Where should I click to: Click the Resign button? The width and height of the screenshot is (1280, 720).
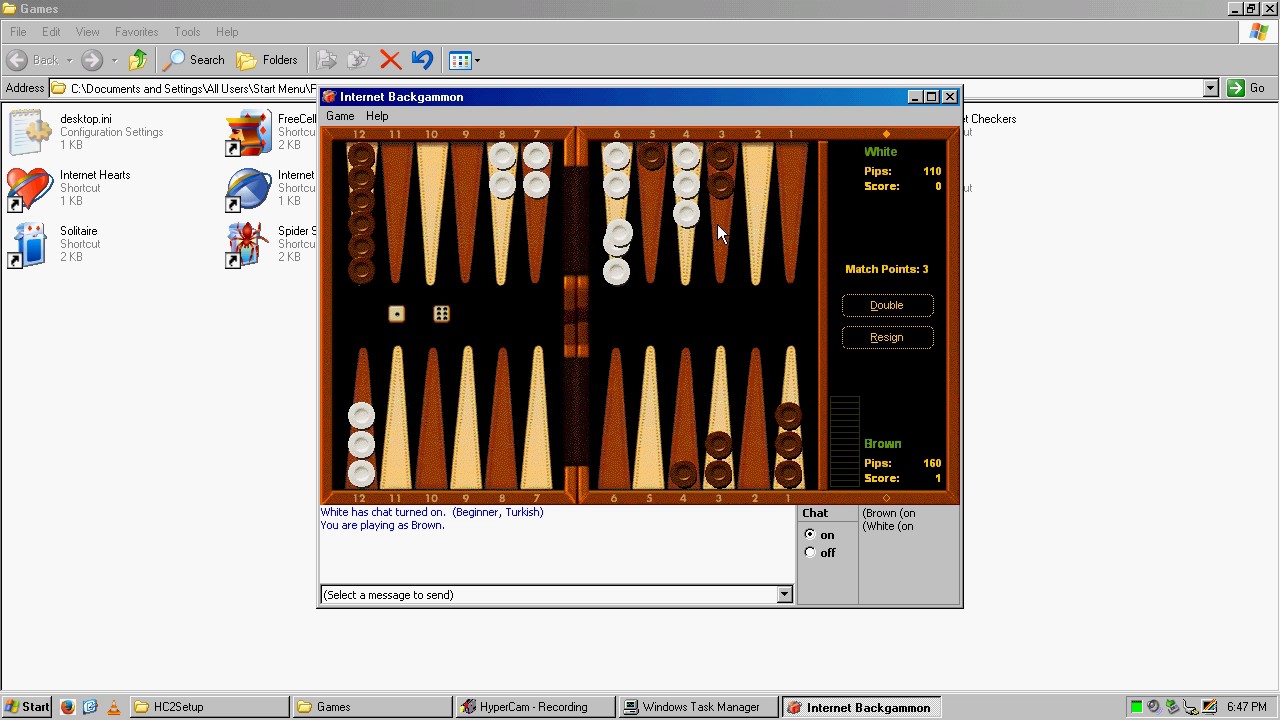[887, 337]
